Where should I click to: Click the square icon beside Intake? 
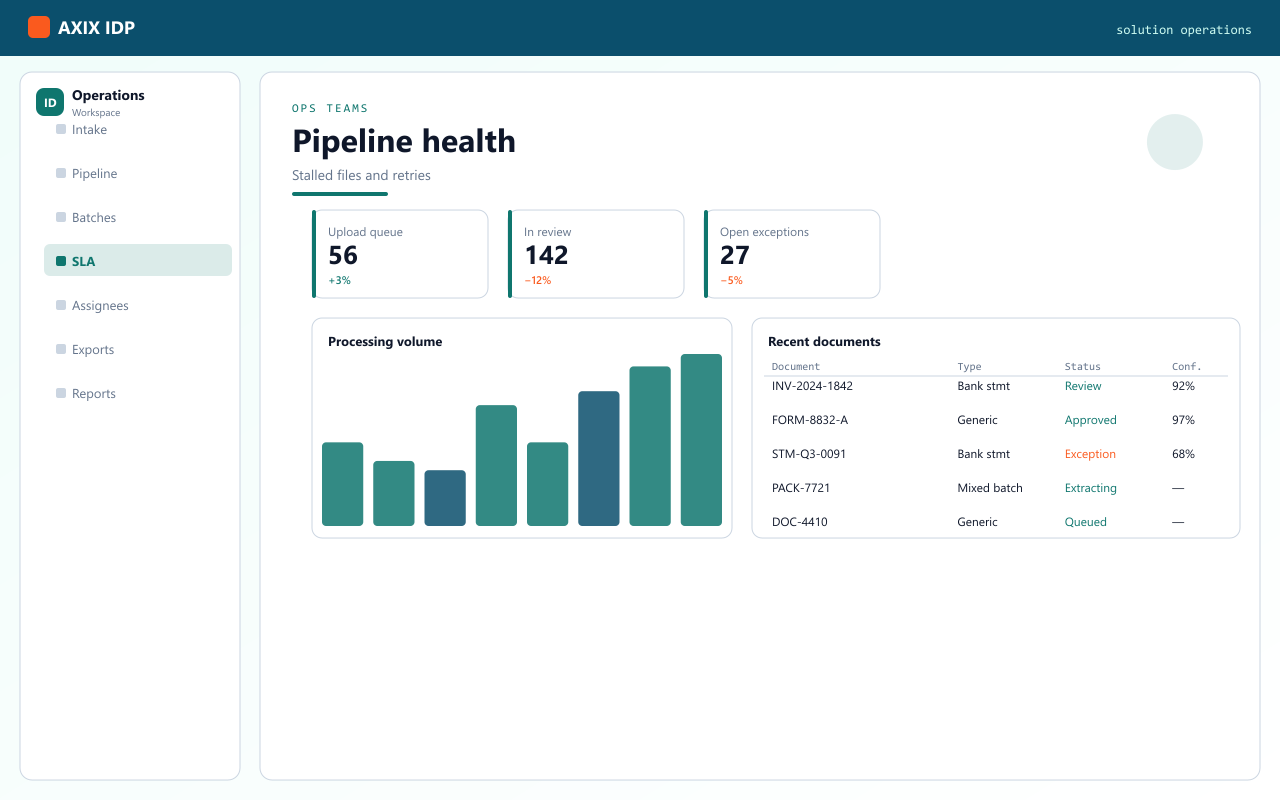(61, 129)
